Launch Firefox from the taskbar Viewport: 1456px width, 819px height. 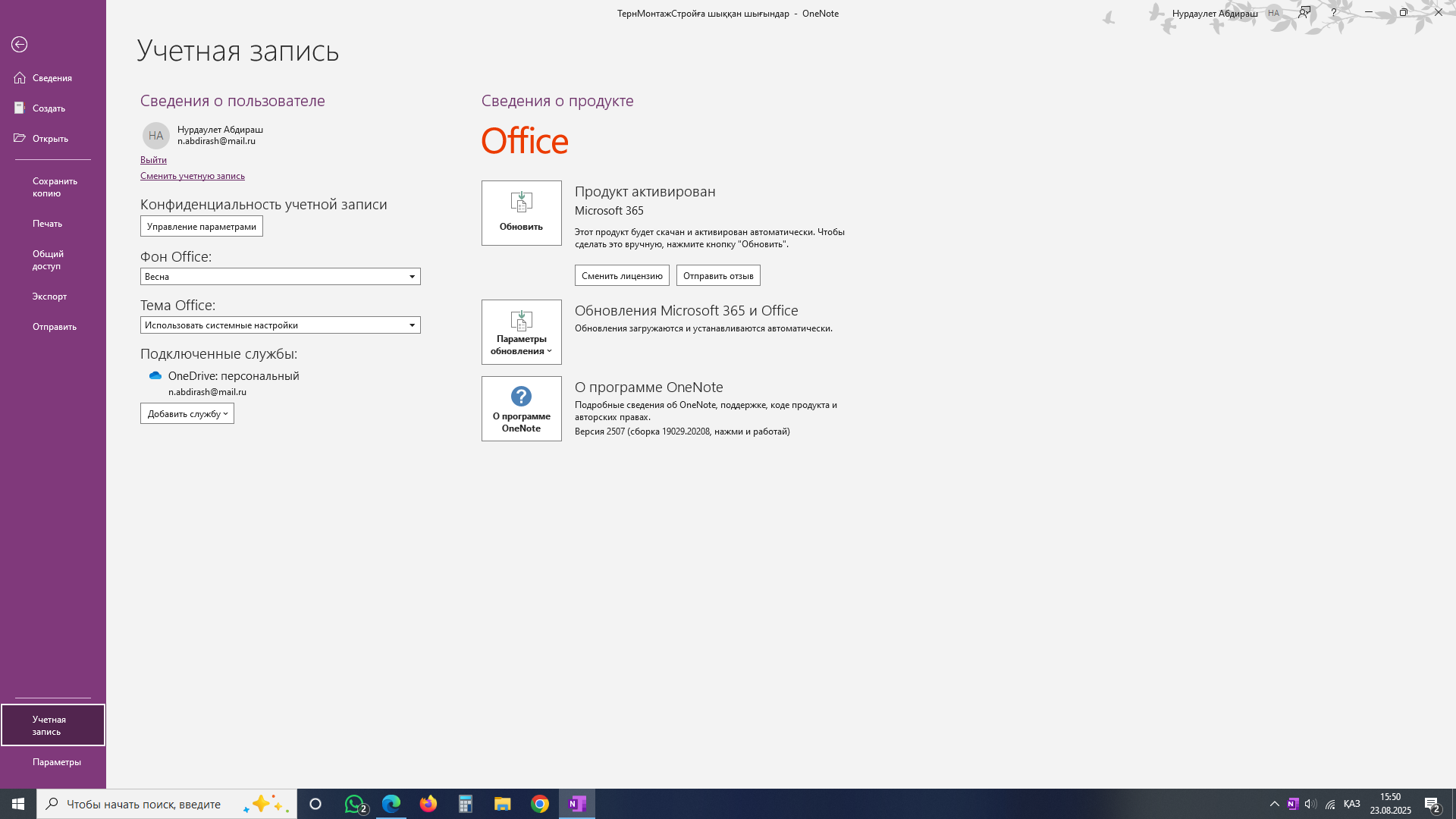point(428,804)
